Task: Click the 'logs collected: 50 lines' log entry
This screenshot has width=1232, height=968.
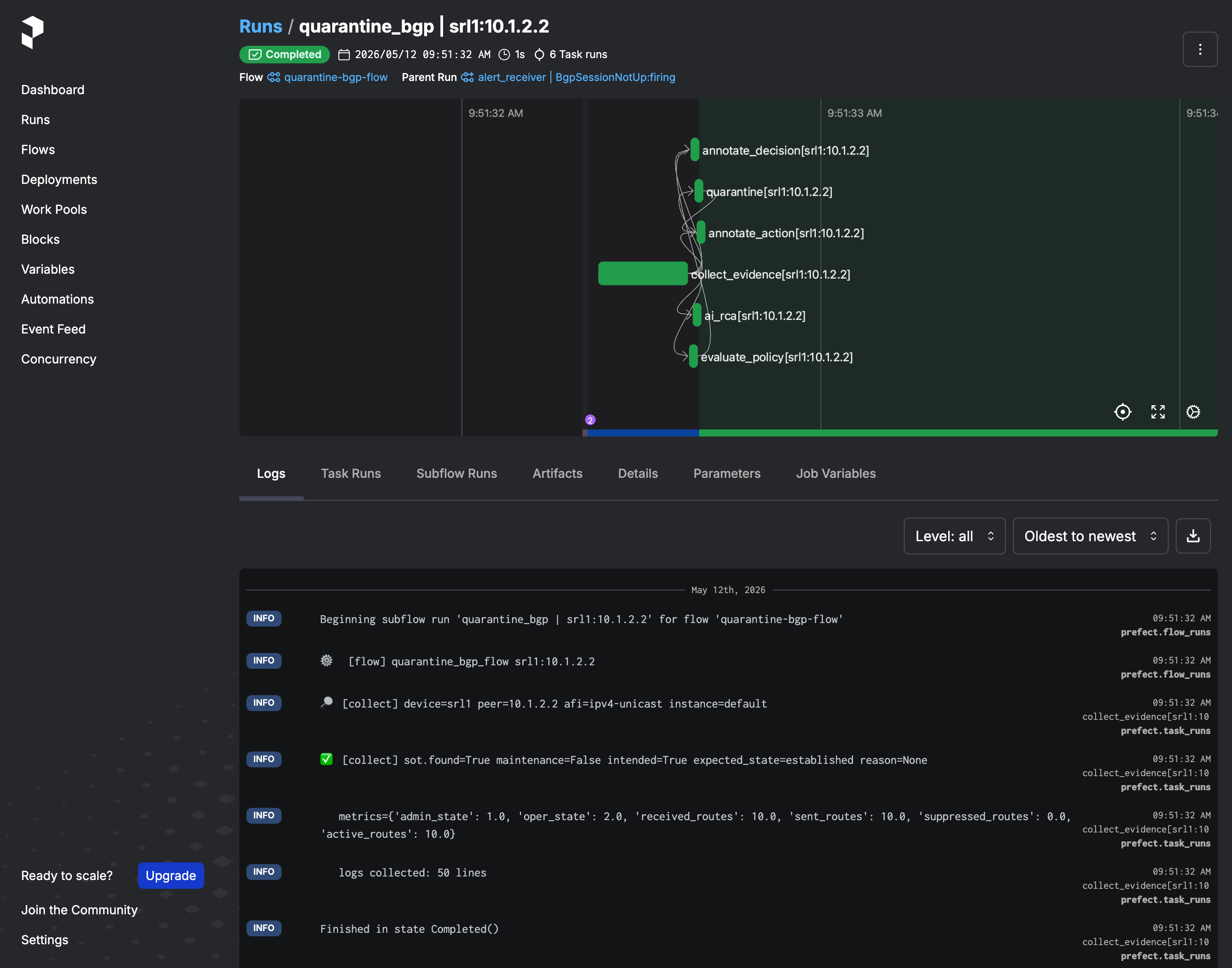Action: [x=412, y=873]
